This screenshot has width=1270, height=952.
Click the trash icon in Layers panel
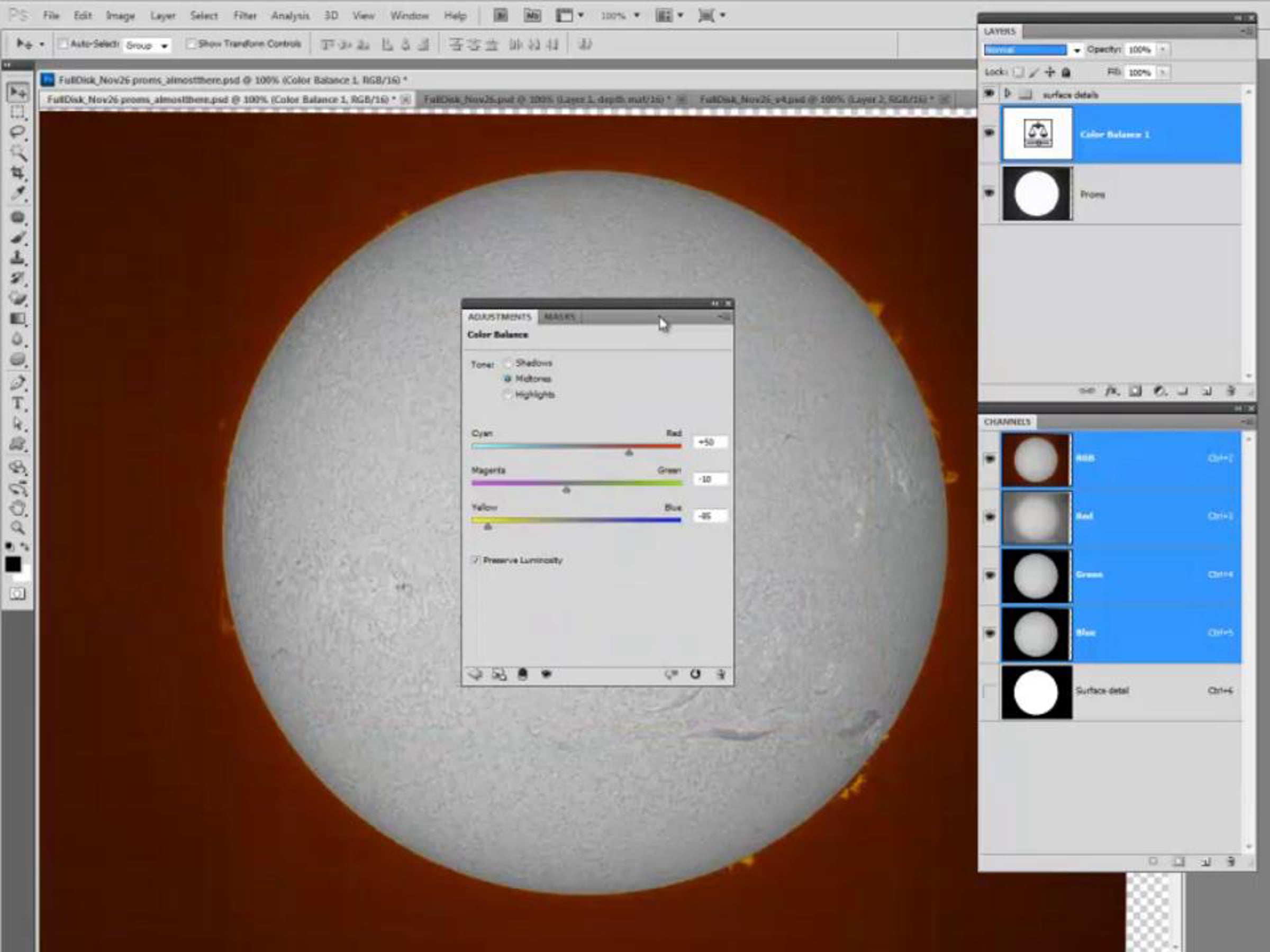pyautogui.click(x=1230, y=391)
